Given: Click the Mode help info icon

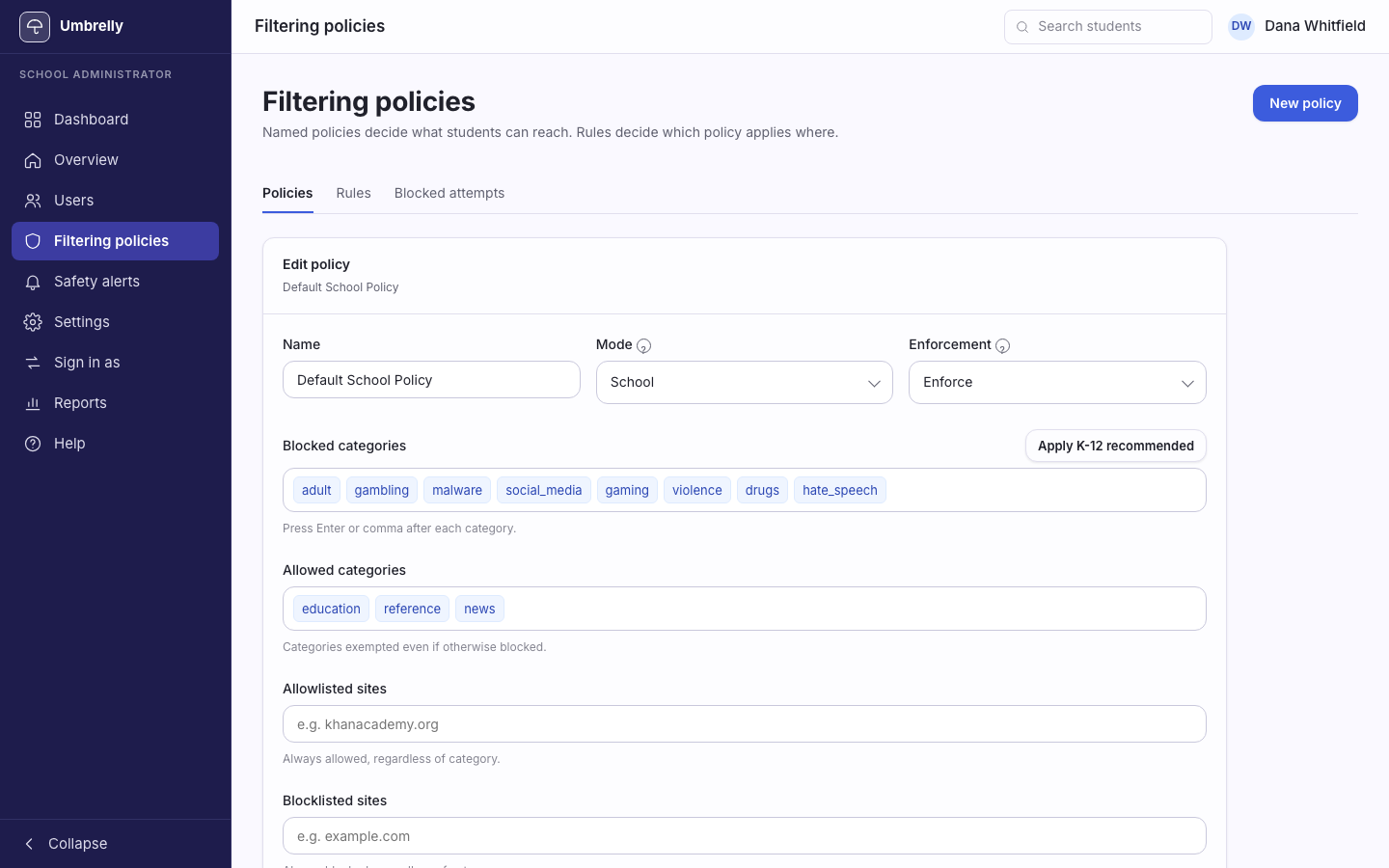Looking at the screenshot, I should 644,346.
